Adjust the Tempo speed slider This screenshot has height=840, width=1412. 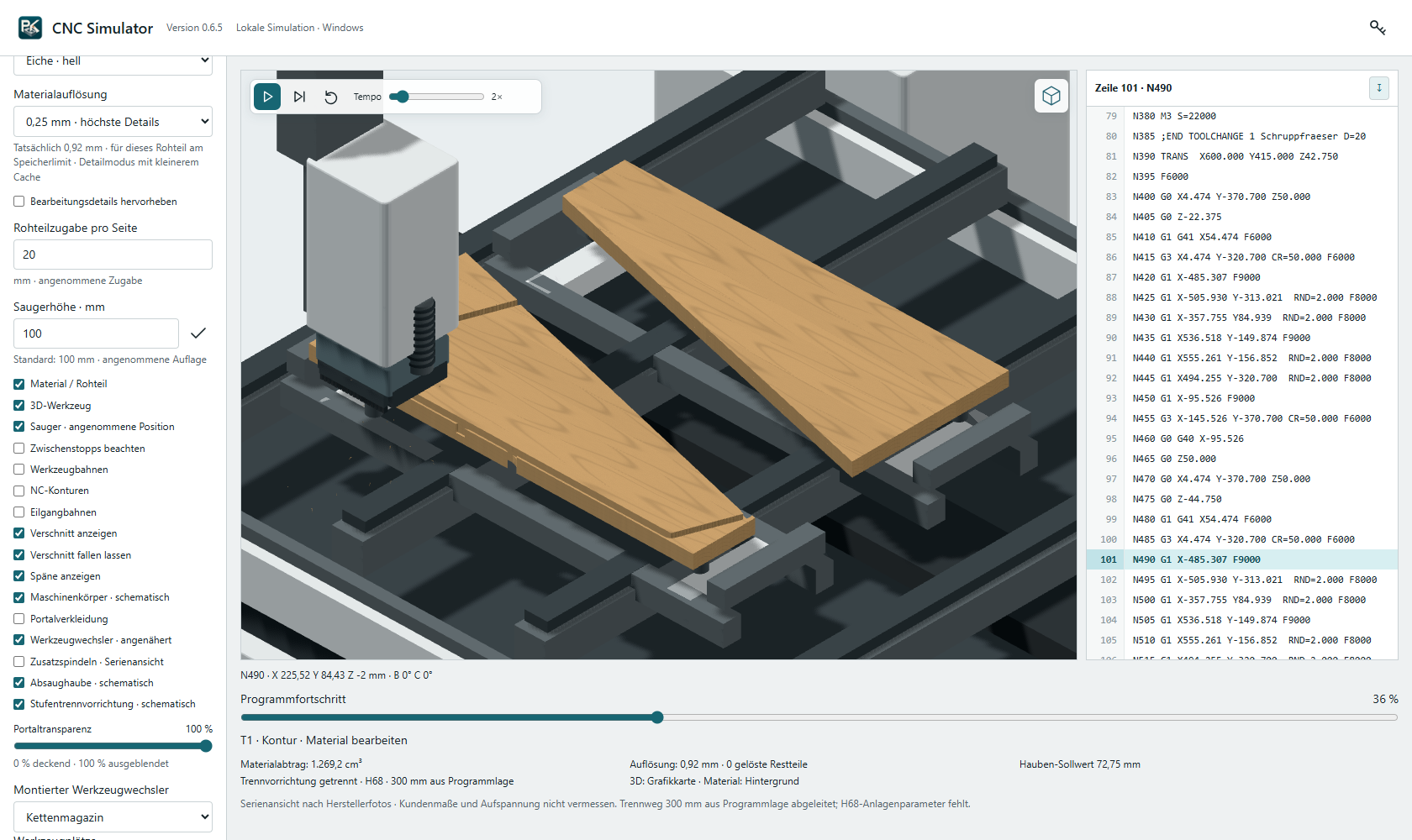click(x=436, y=97)
